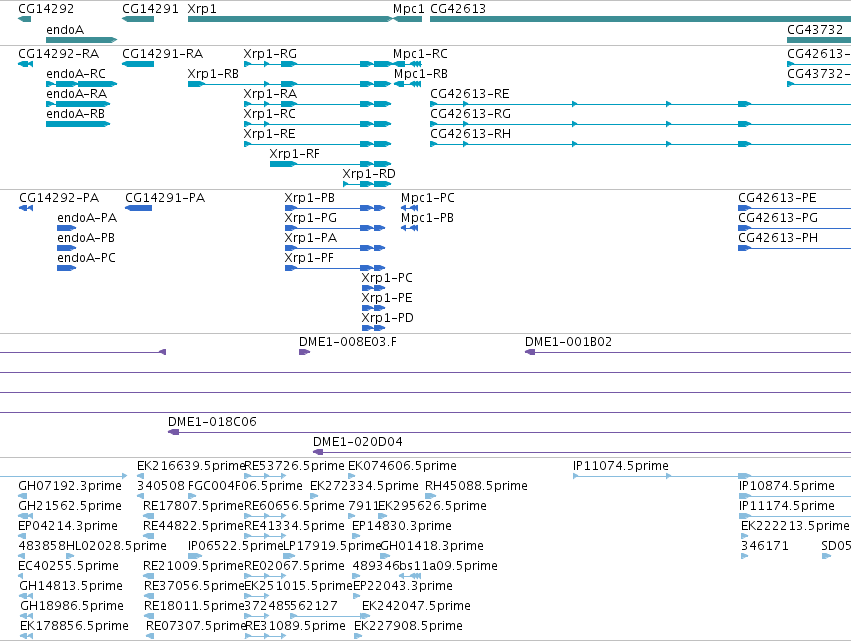
Task: Open transcript CG42613-RE
Action: point(470,94)
